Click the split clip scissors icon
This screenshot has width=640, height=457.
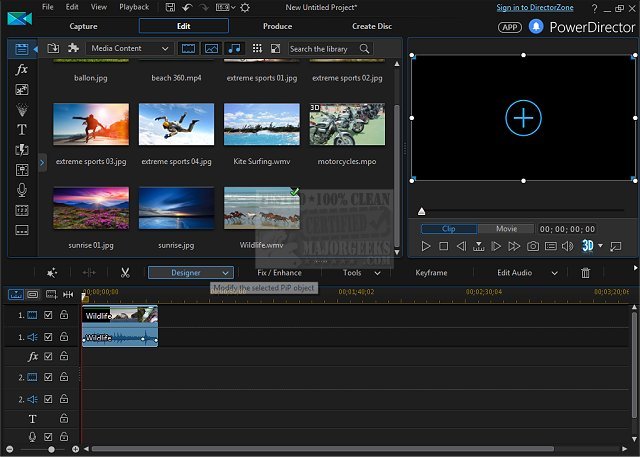point(125,272)
